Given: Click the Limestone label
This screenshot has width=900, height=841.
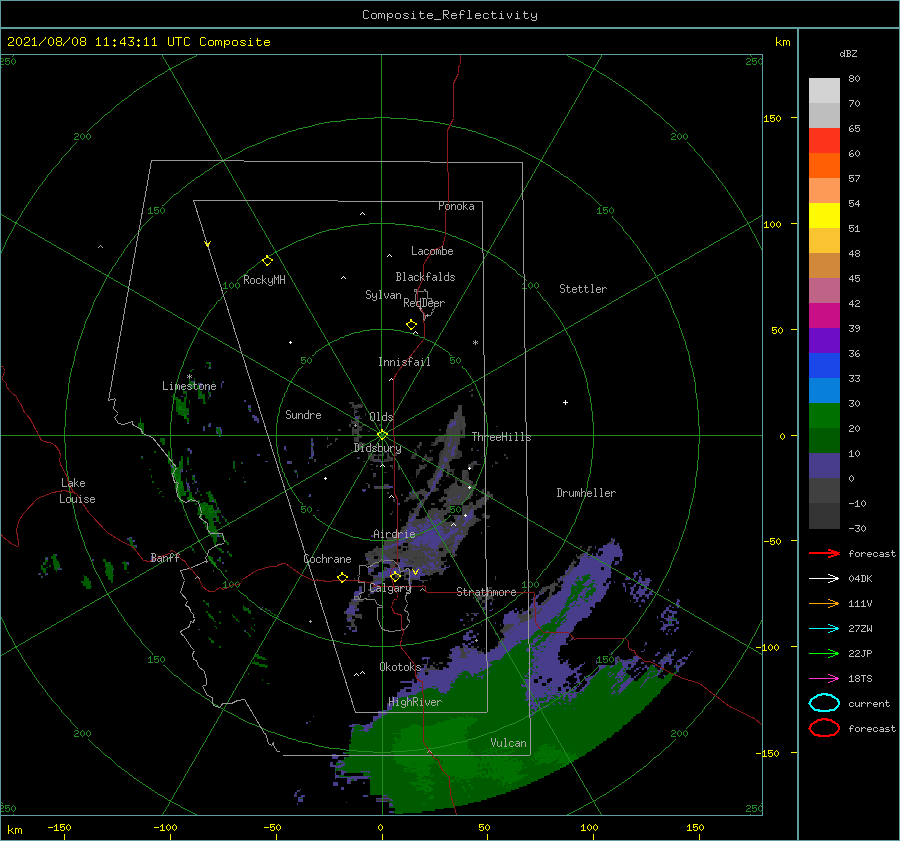Looking at the screenshot, I should [189, 386].
